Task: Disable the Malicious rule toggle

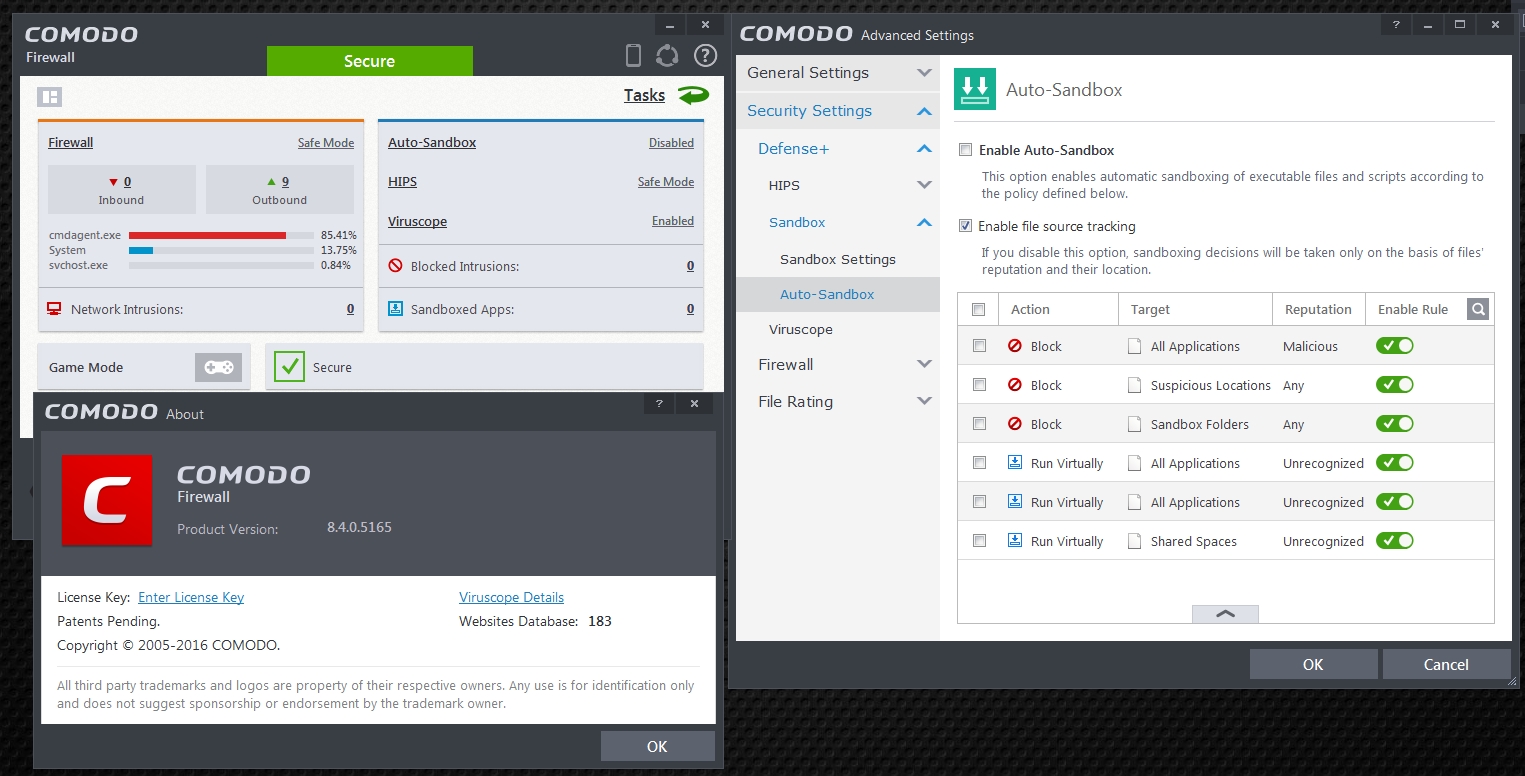Action: [1395, 346]
